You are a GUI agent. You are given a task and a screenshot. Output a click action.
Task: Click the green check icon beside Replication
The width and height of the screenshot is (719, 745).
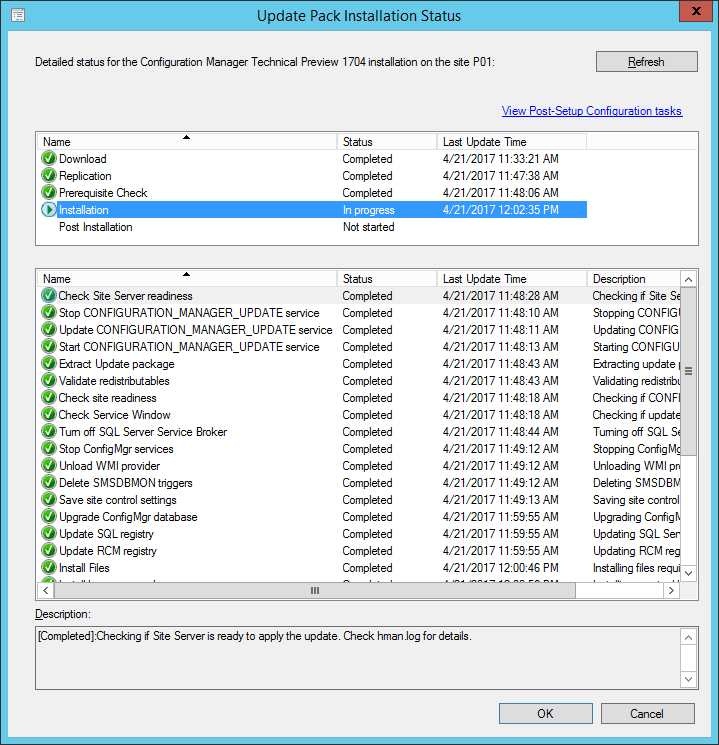click(48, 175)
